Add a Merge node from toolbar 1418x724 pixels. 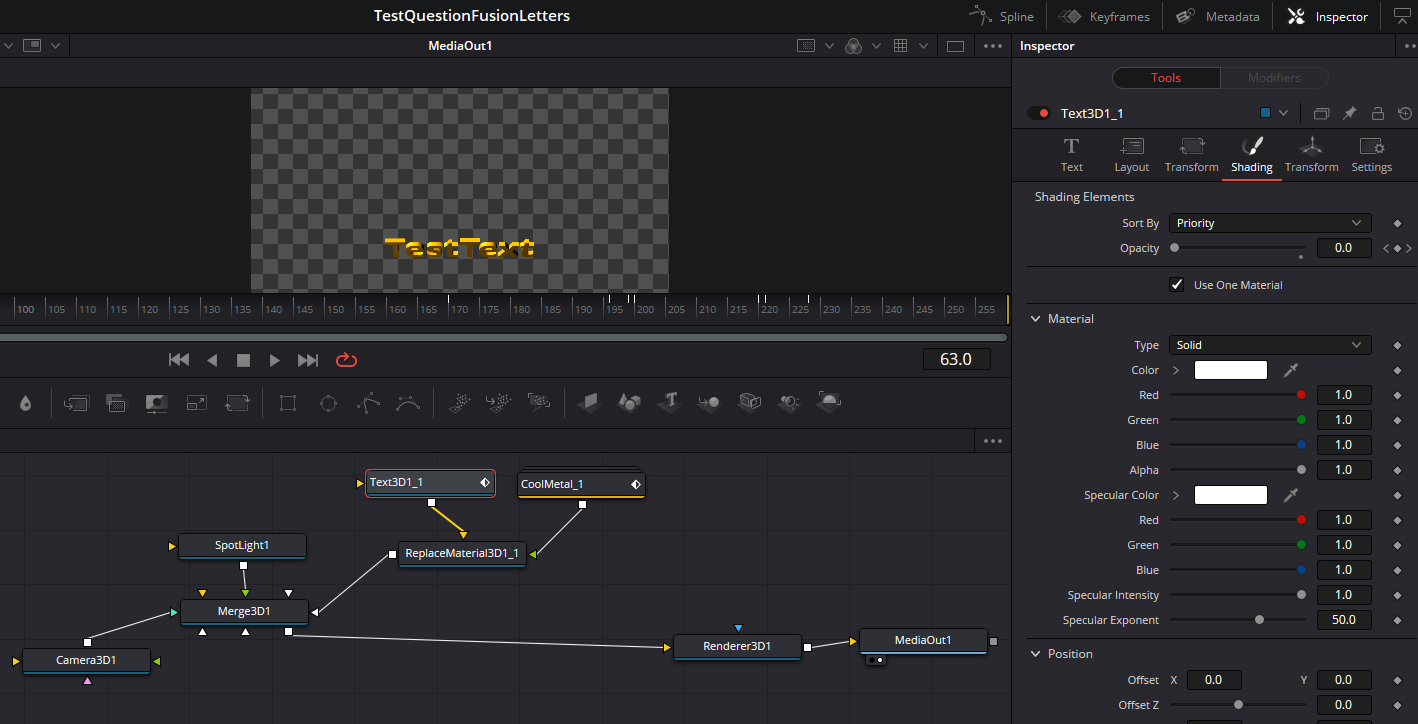pos(76,403)
